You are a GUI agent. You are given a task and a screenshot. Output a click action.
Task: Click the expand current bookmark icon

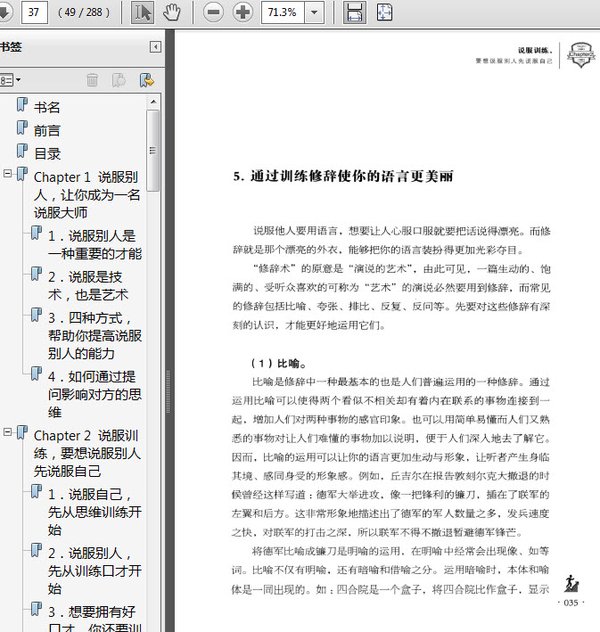point(147,80)
